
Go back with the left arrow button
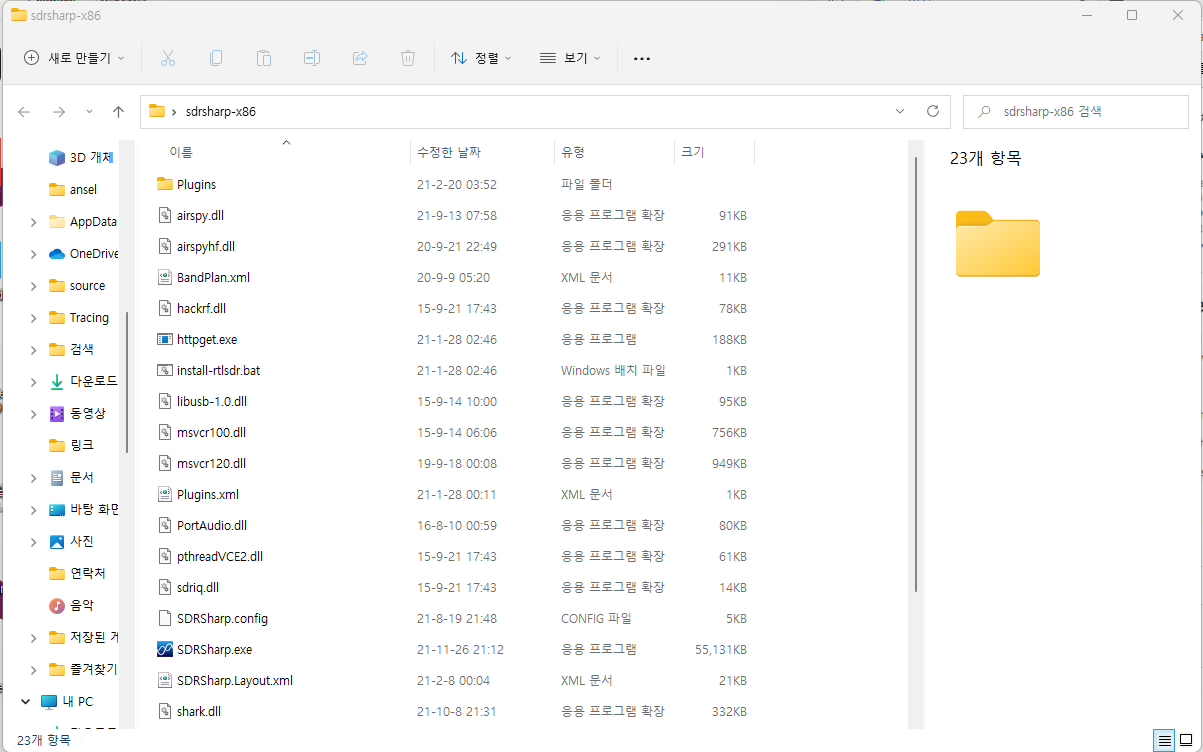pos(25,112)
